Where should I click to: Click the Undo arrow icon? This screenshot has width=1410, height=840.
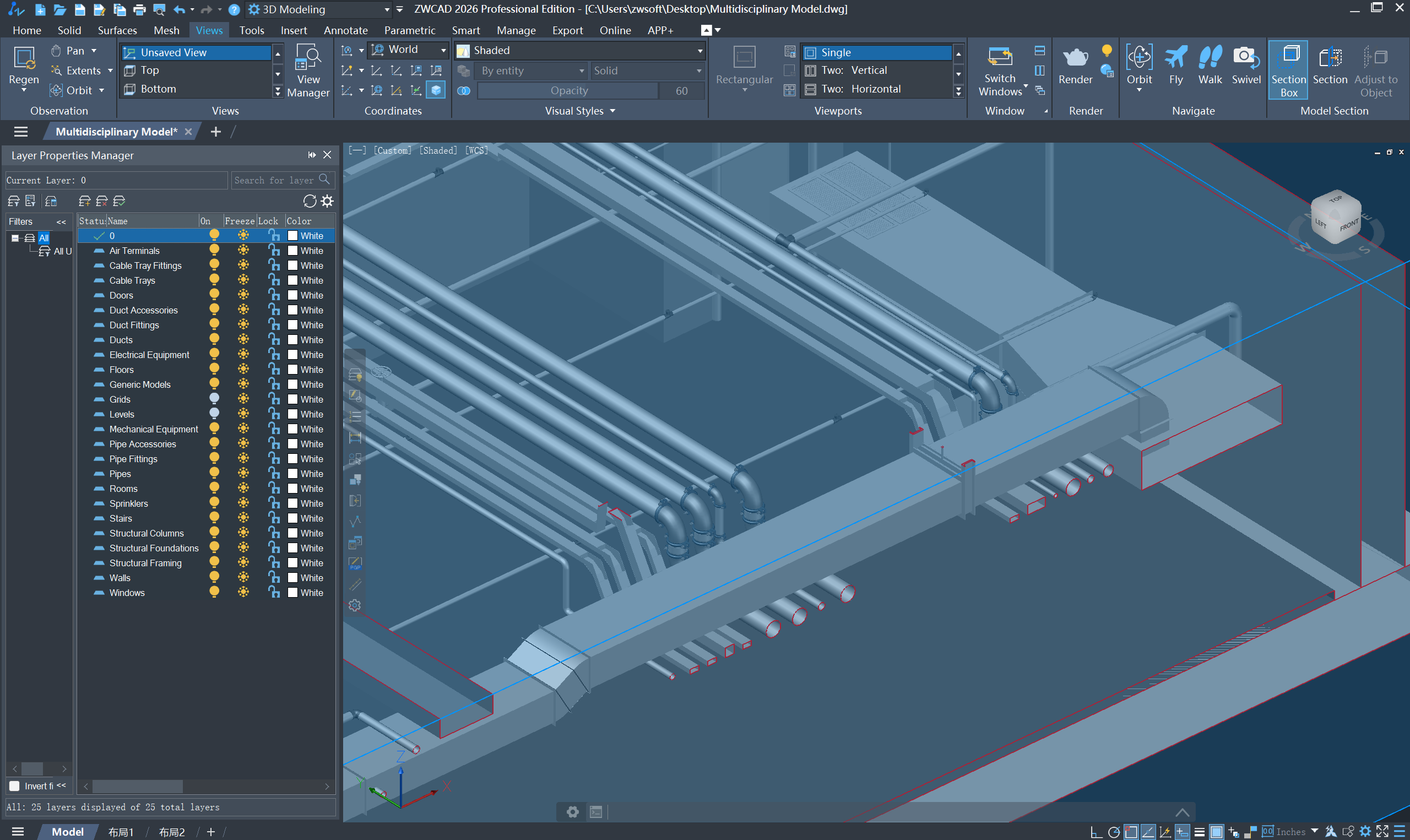click(180, 9)
